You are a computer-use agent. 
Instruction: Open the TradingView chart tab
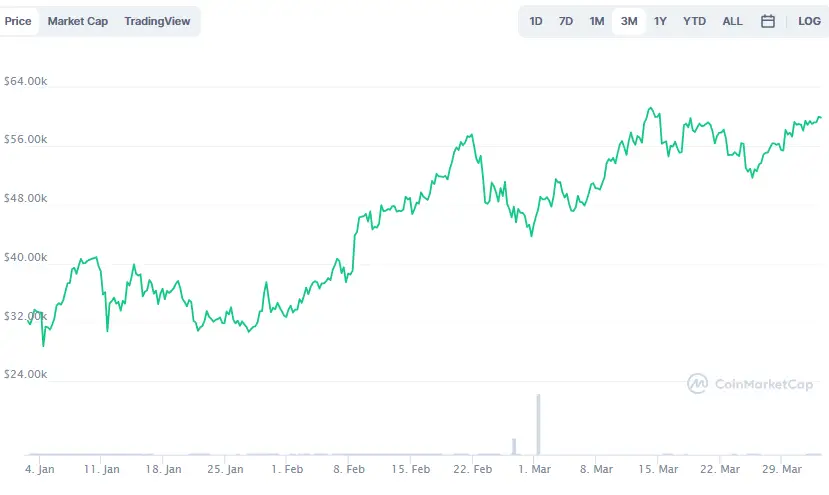157,21
